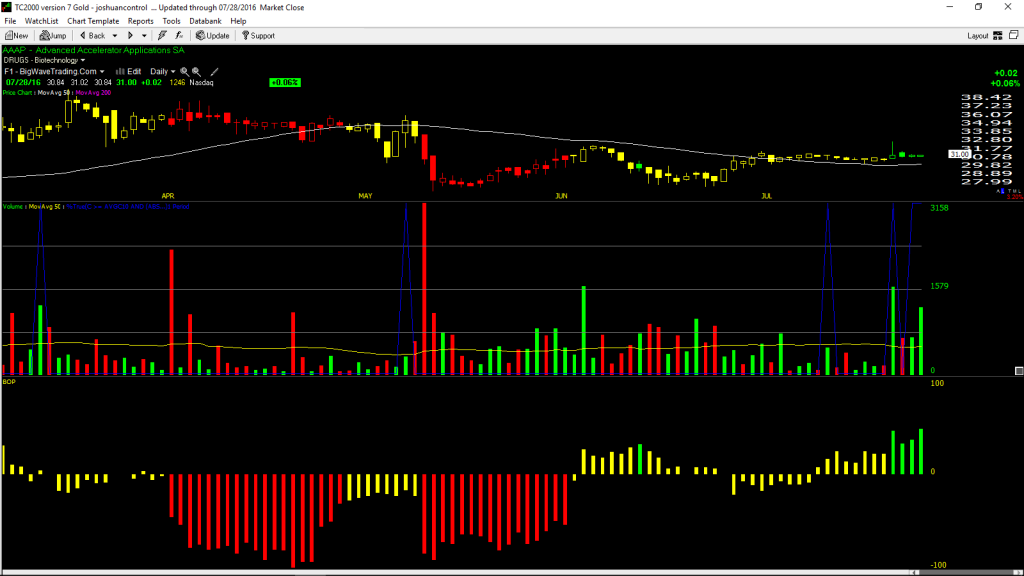Click the A scale toggle below price axis

tap(999, 191)
